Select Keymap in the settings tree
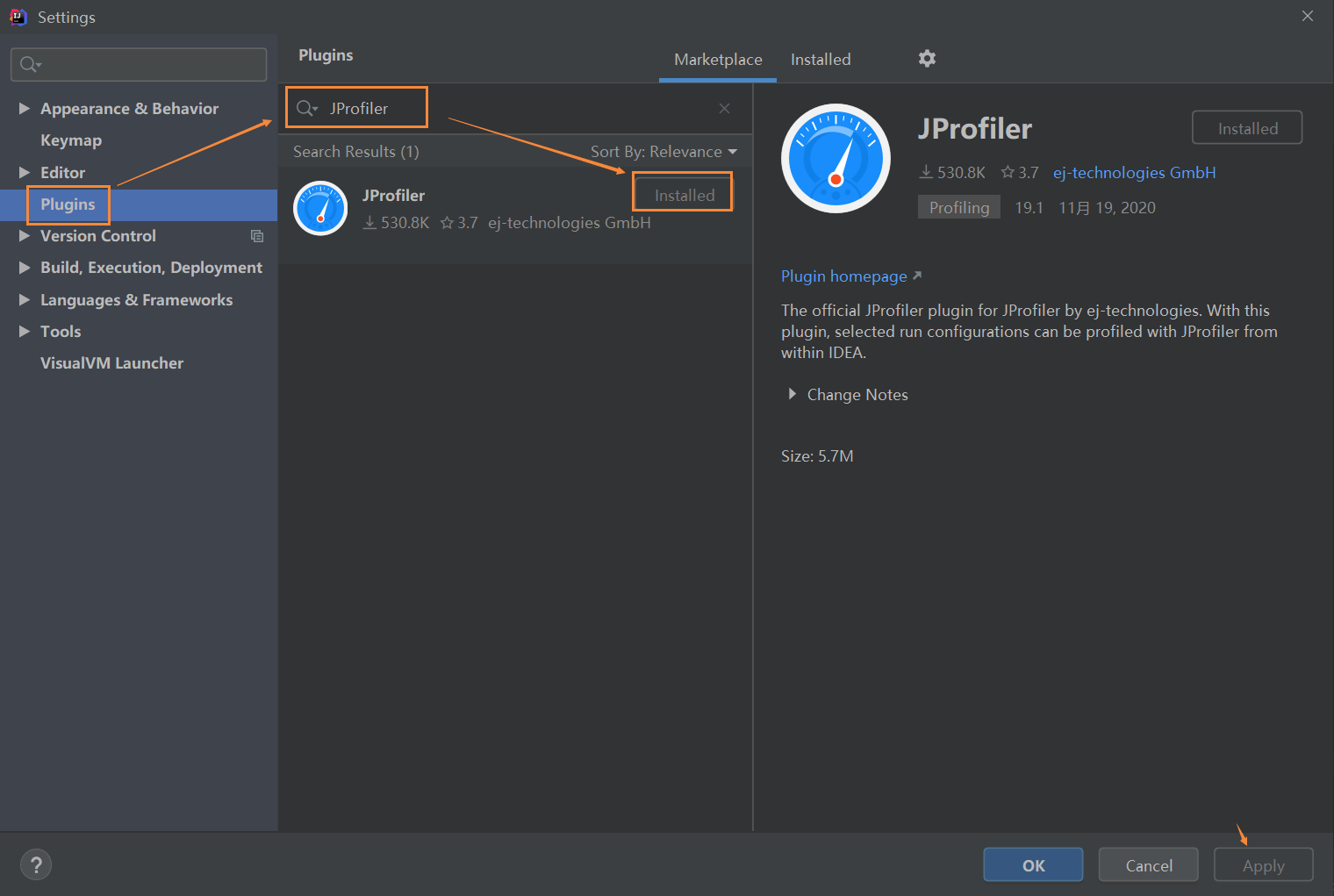This screenshot has height=896, width=1334. tap(71, 140)
